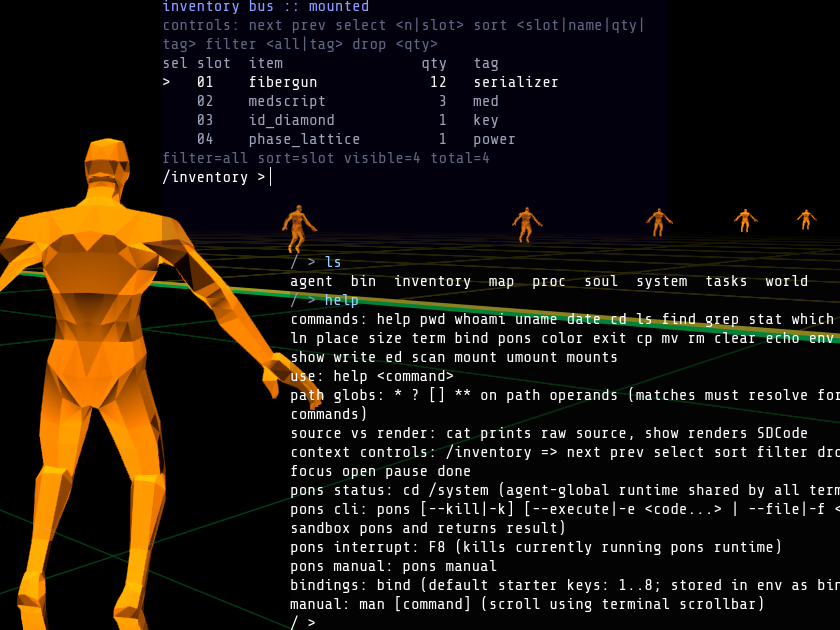The height and width of the screenshot is (630, 840).
Task: Open the soul directory entry
Action: 601,281
